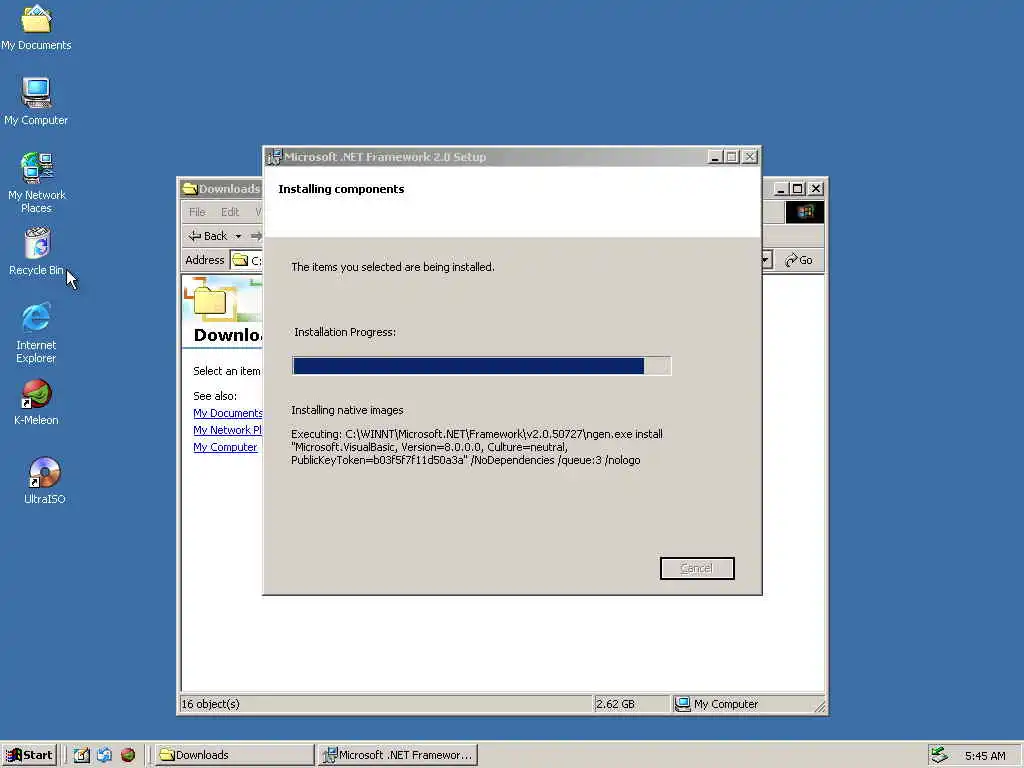This screenshot has width=1024, height=768.
Task: Open Edit menu in Downloads window
Action: 230,212
